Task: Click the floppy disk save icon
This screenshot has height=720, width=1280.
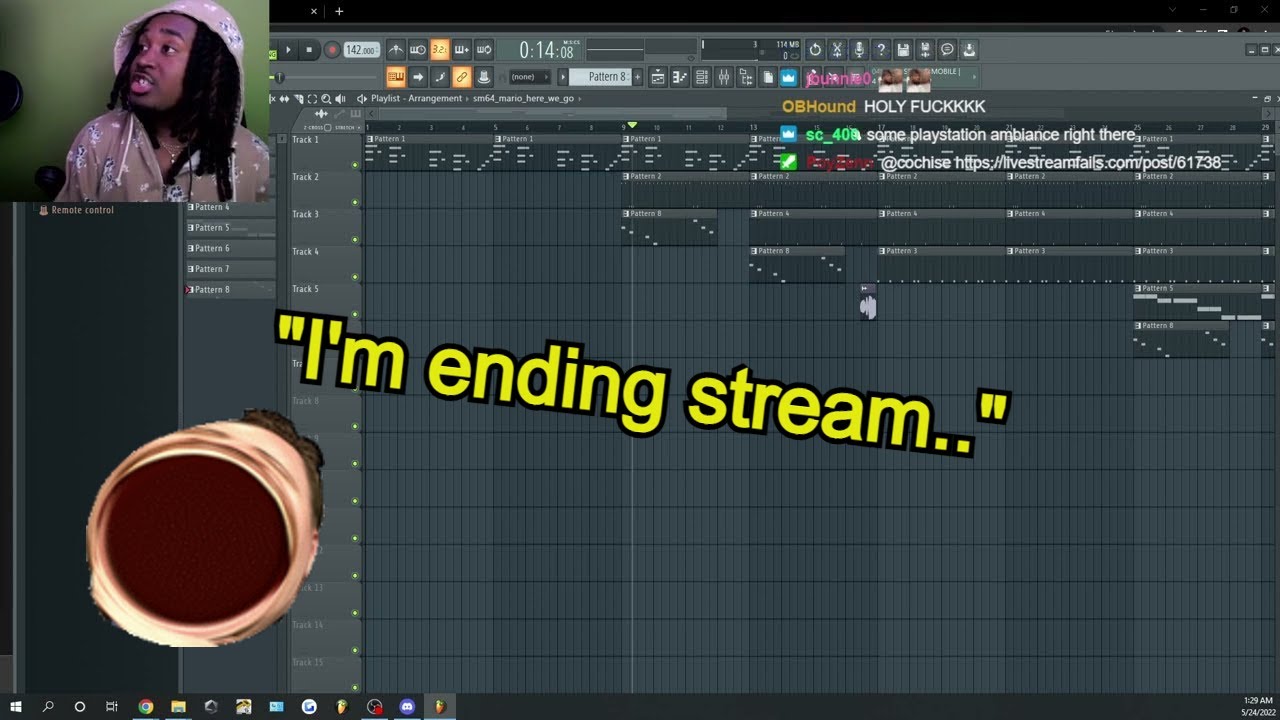Action: point(903,50)
